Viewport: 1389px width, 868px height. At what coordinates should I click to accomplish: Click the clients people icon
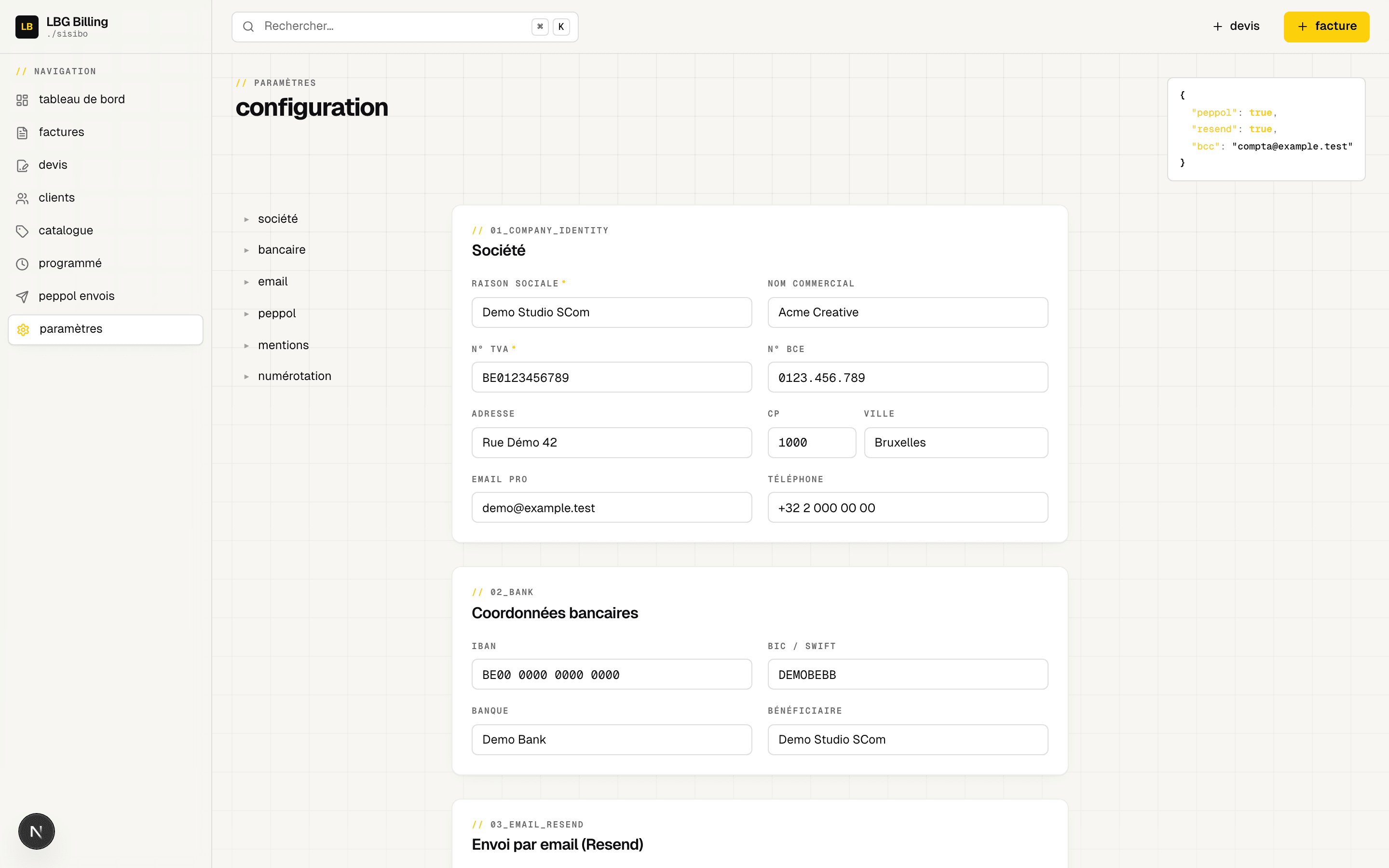pyautogui.click(x=22, y=198)
